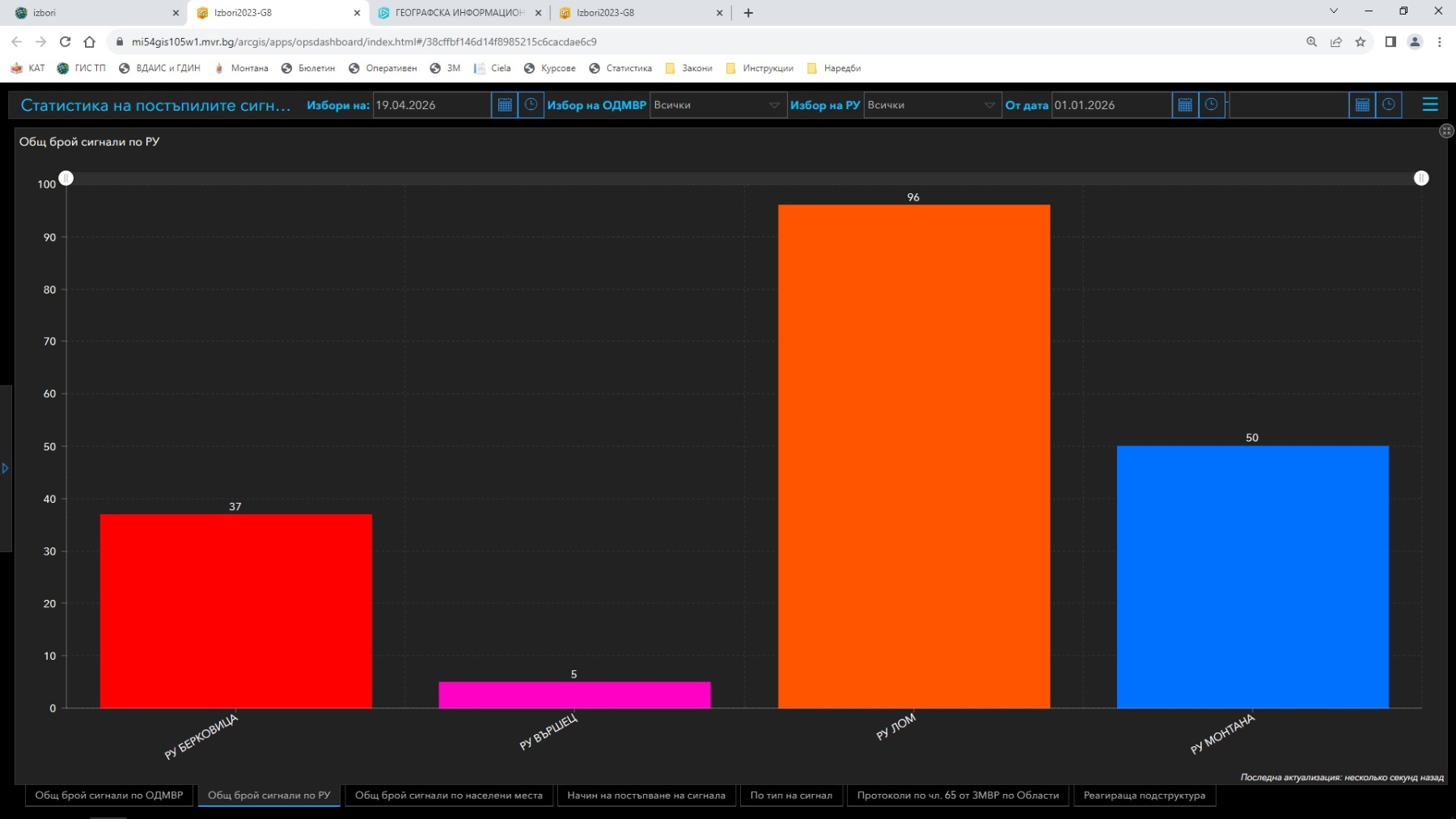This screenshot has width=1456, height=819.
Task: Open clock icon beside От дата field
Action: click(x=1211, y=105)
